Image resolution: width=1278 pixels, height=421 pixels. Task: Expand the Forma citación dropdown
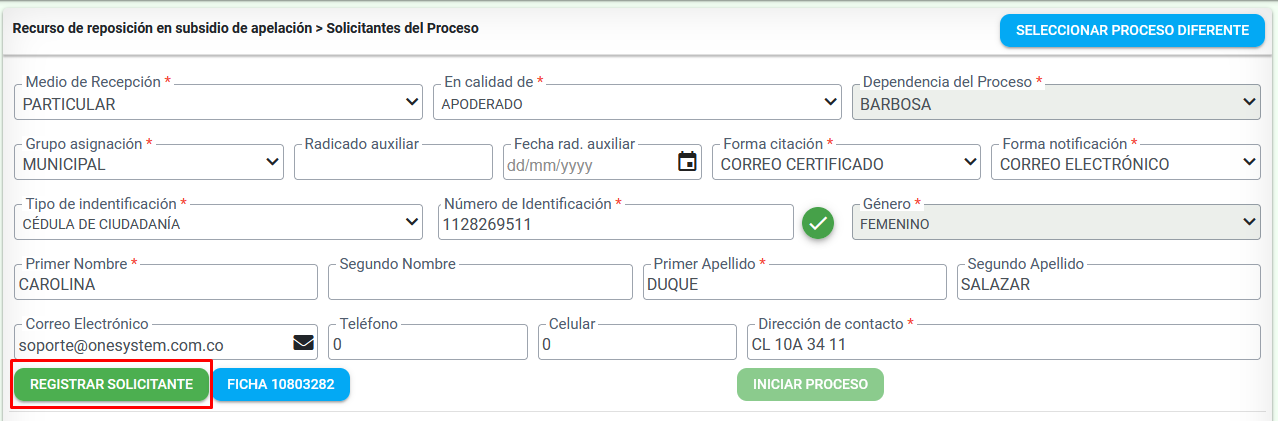846,163
